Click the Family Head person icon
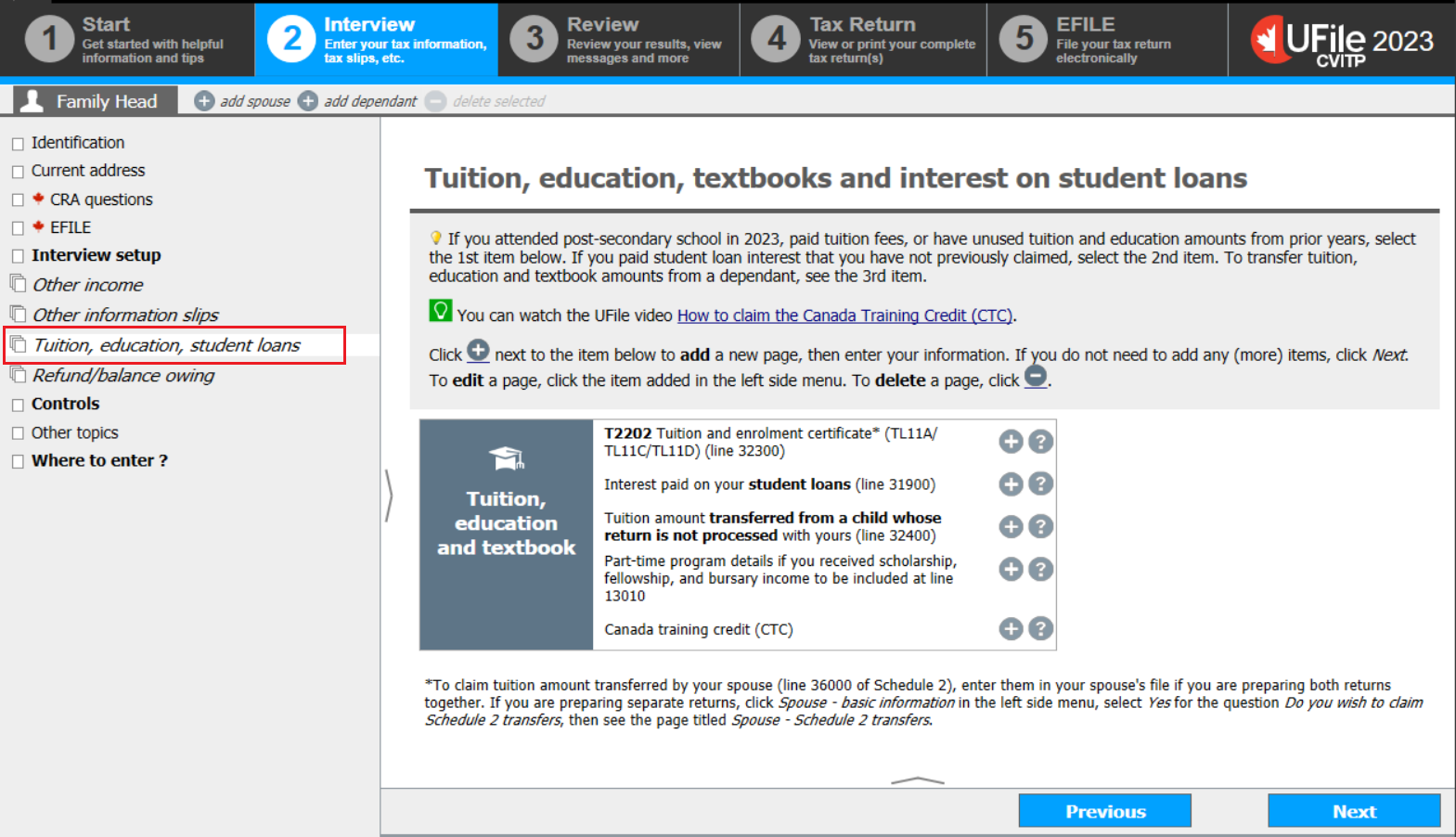Screen dimensions: 1456x837 [x=32, y=100]
